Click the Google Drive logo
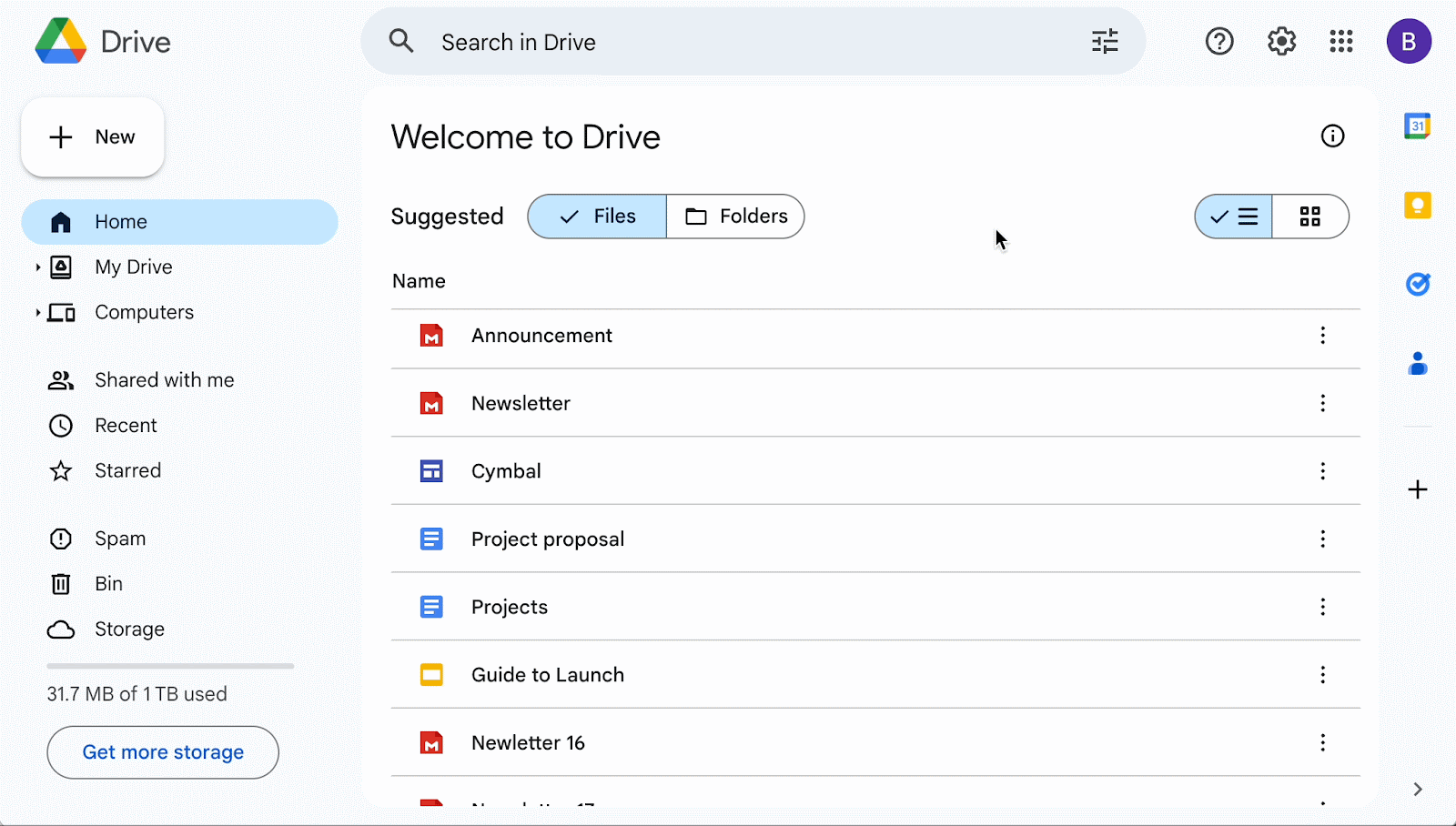1456x826 pixels. [101, 41]
